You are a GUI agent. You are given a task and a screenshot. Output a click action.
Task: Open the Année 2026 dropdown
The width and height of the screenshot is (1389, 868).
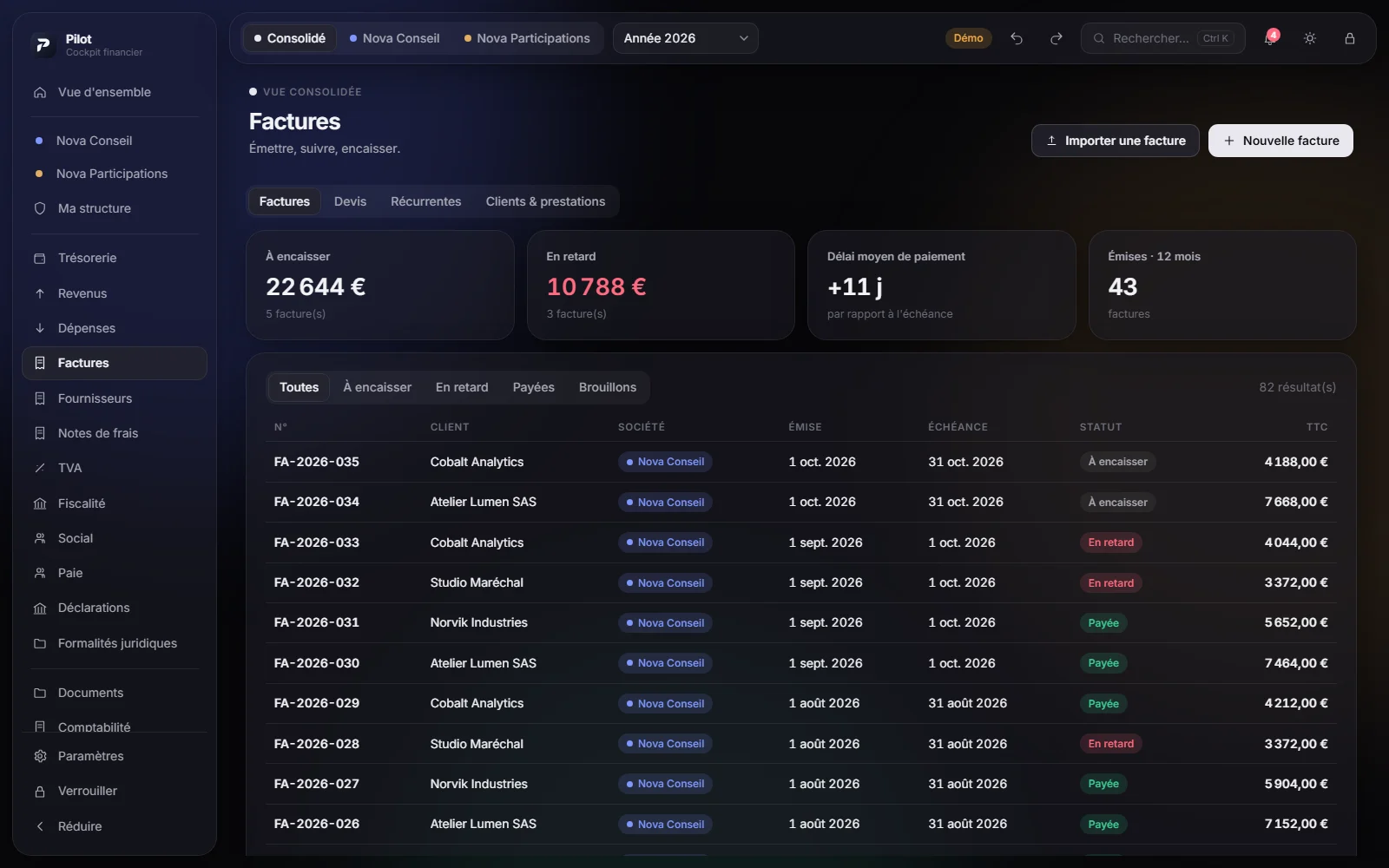click(x=685, y=38)
